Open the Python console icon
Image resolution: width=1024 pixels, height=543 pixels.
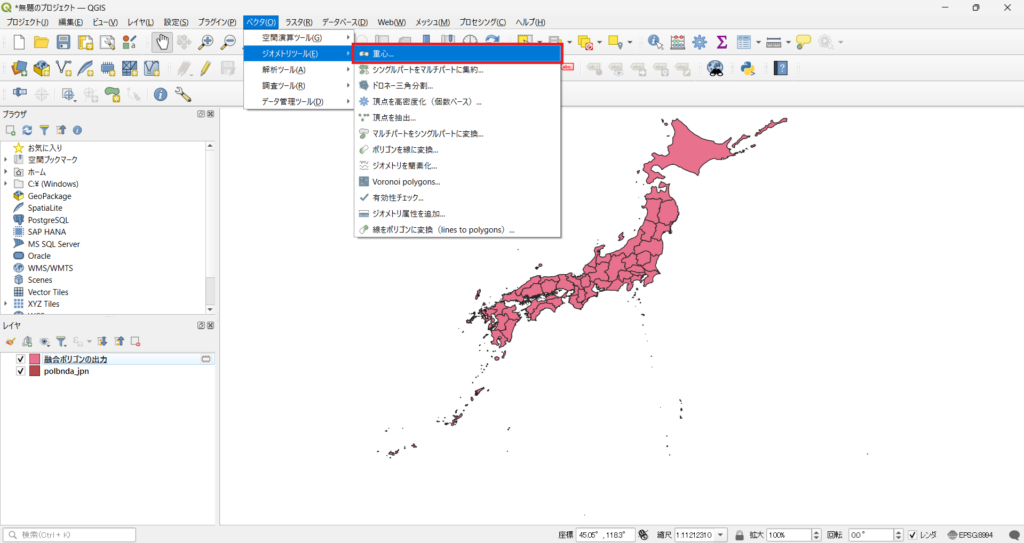[746, 68]
